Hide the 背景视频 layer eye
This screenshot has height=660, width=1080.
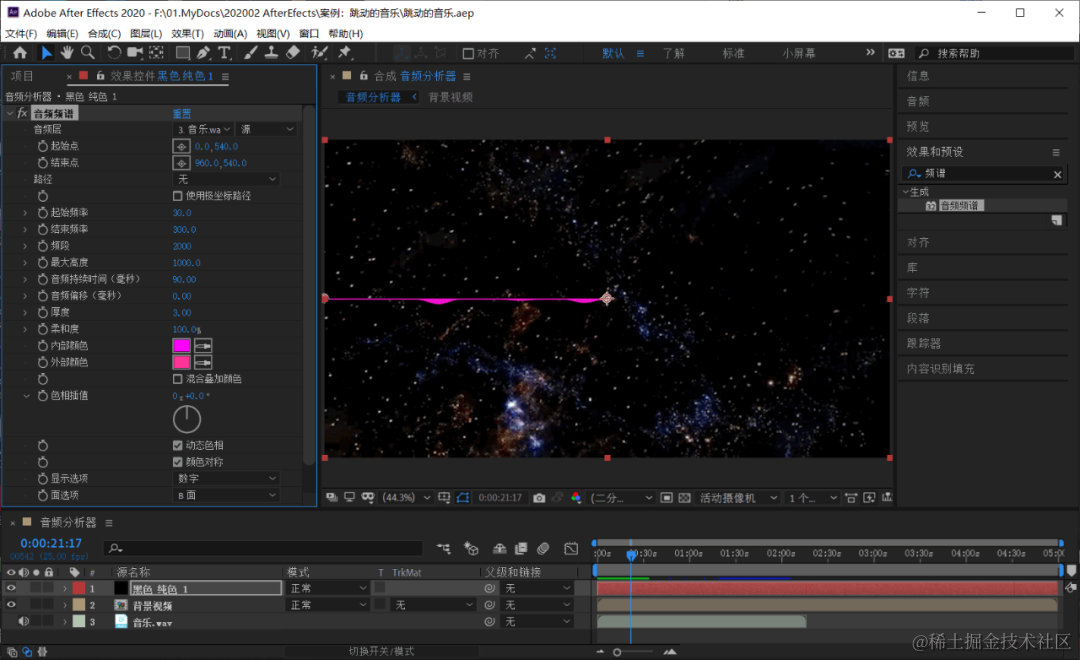[10, 604]
